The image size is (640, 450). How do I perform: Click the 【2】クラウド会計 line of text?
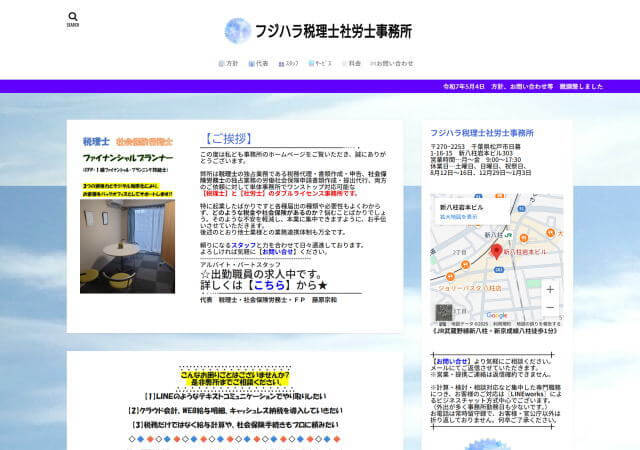235,410
